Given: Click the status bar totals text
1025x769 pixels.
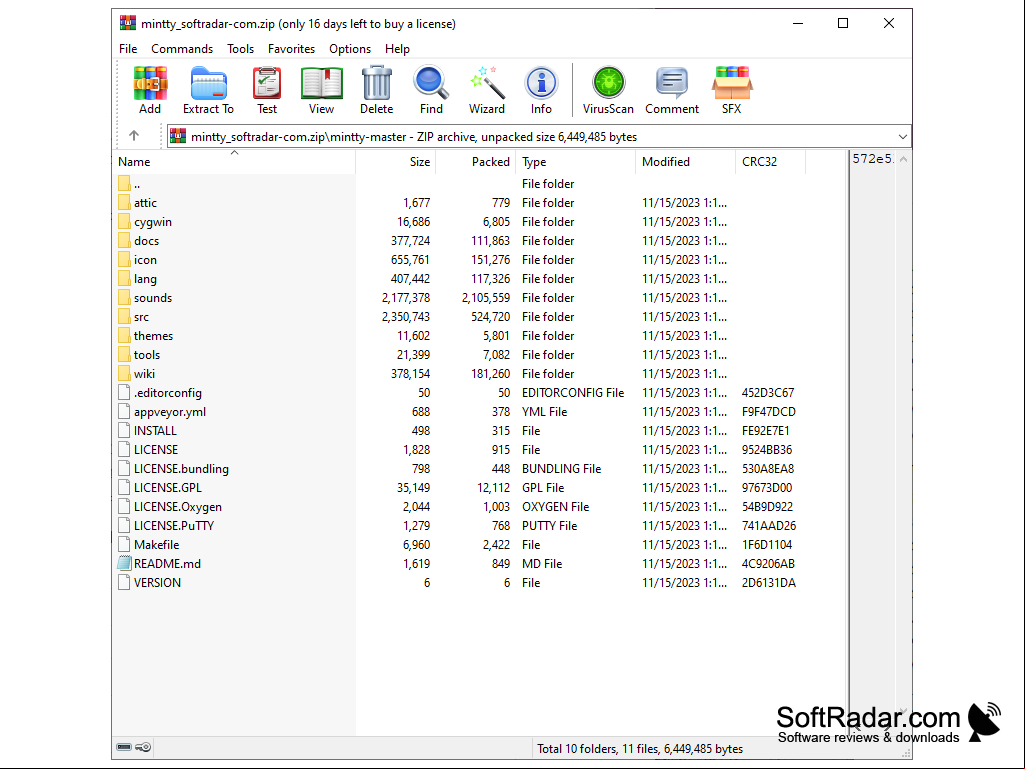Looking at the screenshot, I should 640,748.
